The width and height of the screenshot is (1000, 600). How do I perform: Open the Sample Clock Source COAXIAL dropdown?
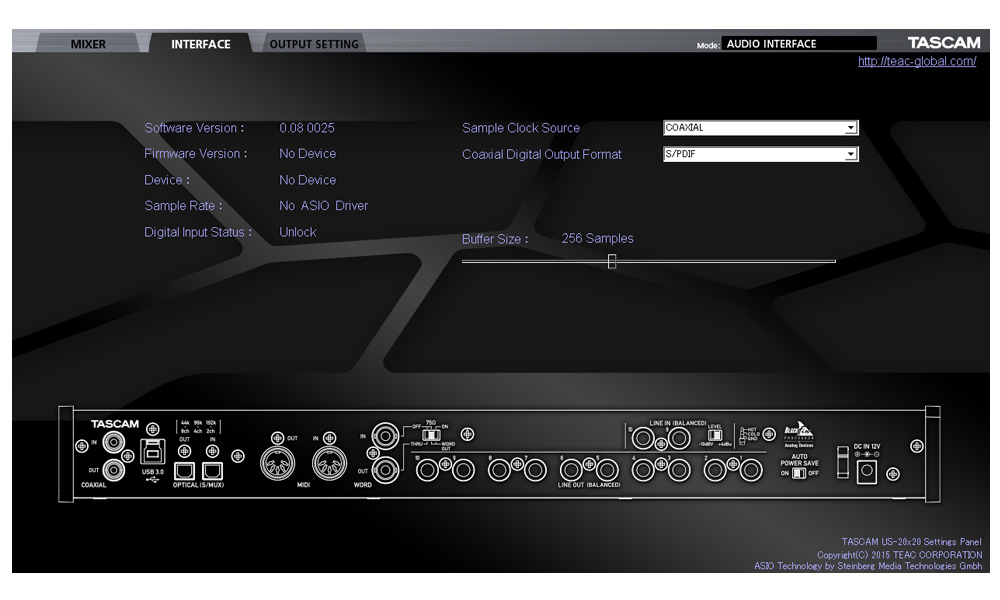click(x=761, y=128)
